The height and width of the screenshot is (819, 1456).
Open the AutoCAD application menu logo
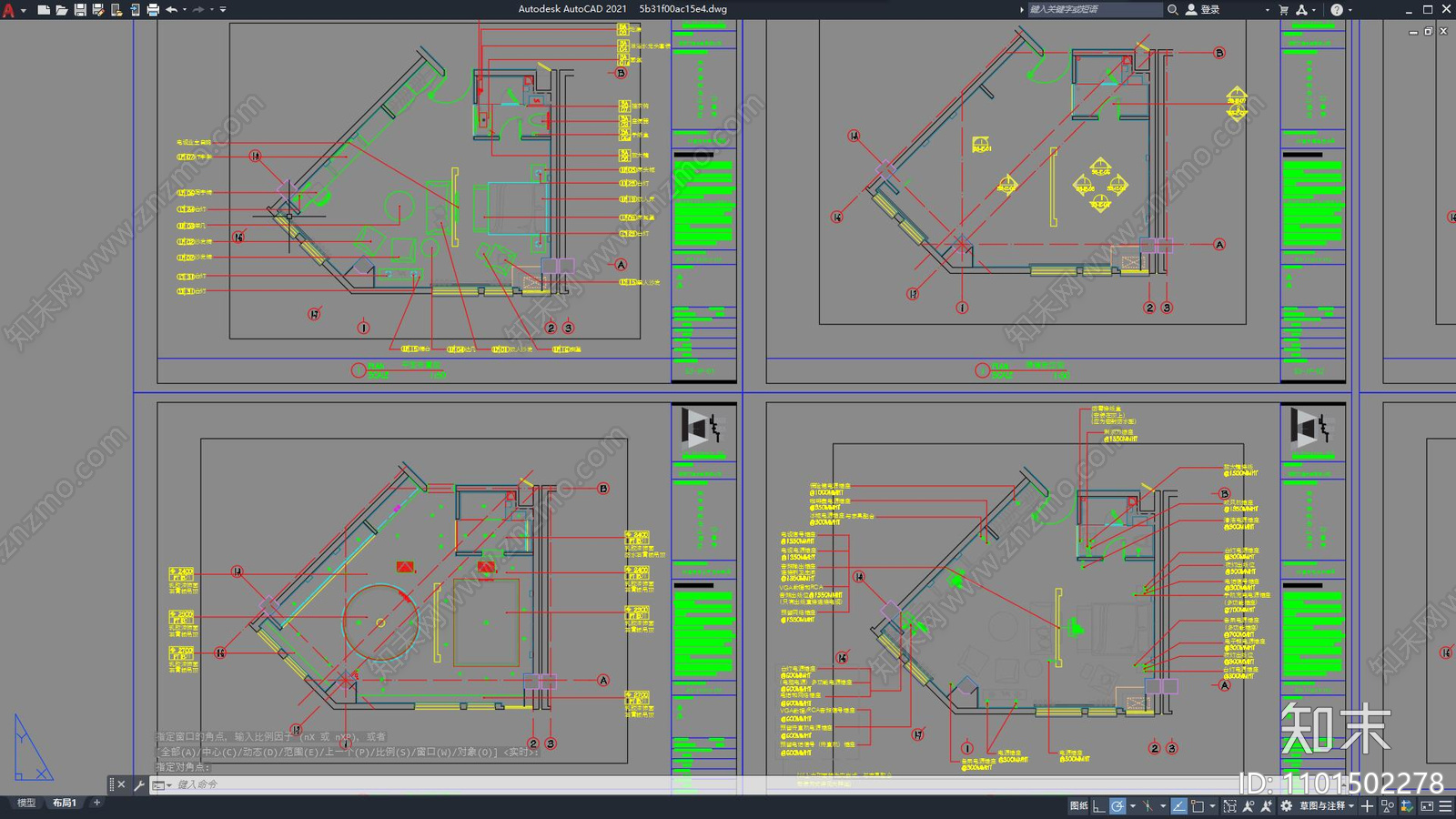click(8, 10)
